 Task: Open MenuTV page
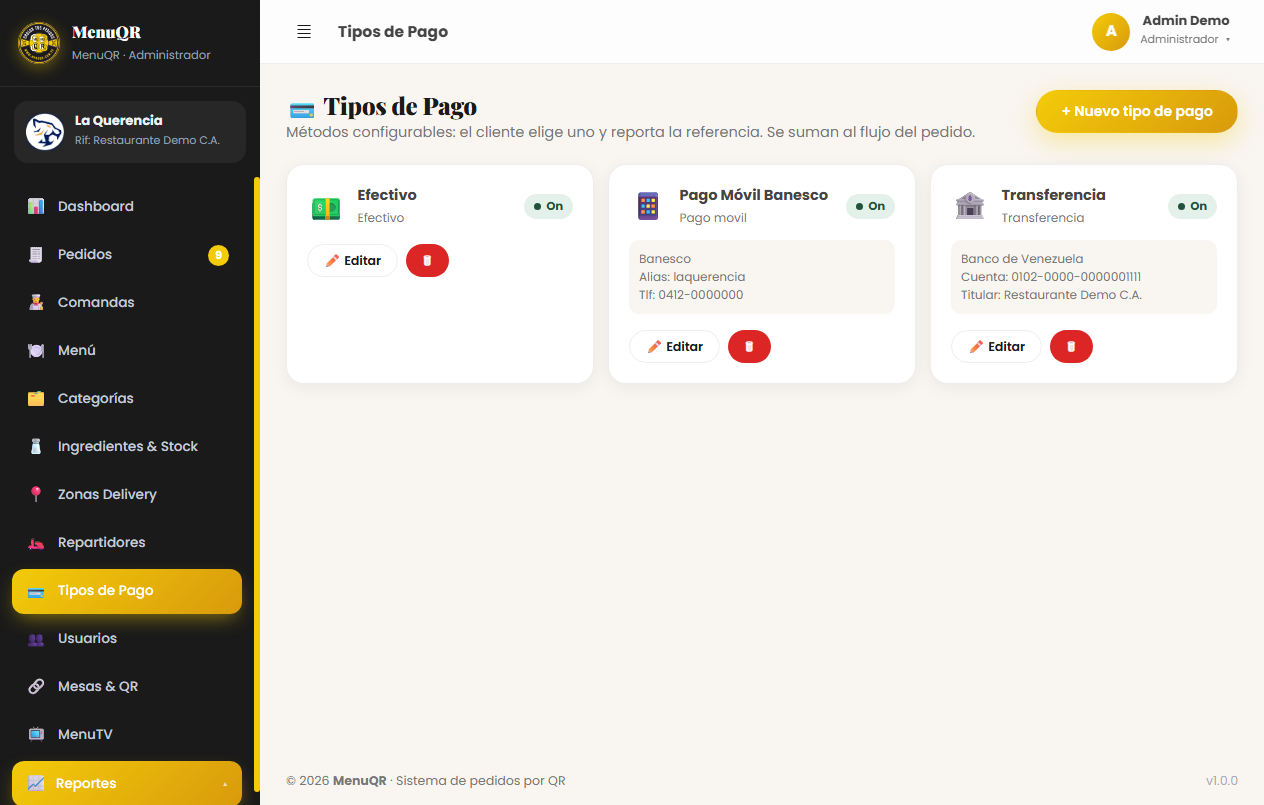click(127, 734)
